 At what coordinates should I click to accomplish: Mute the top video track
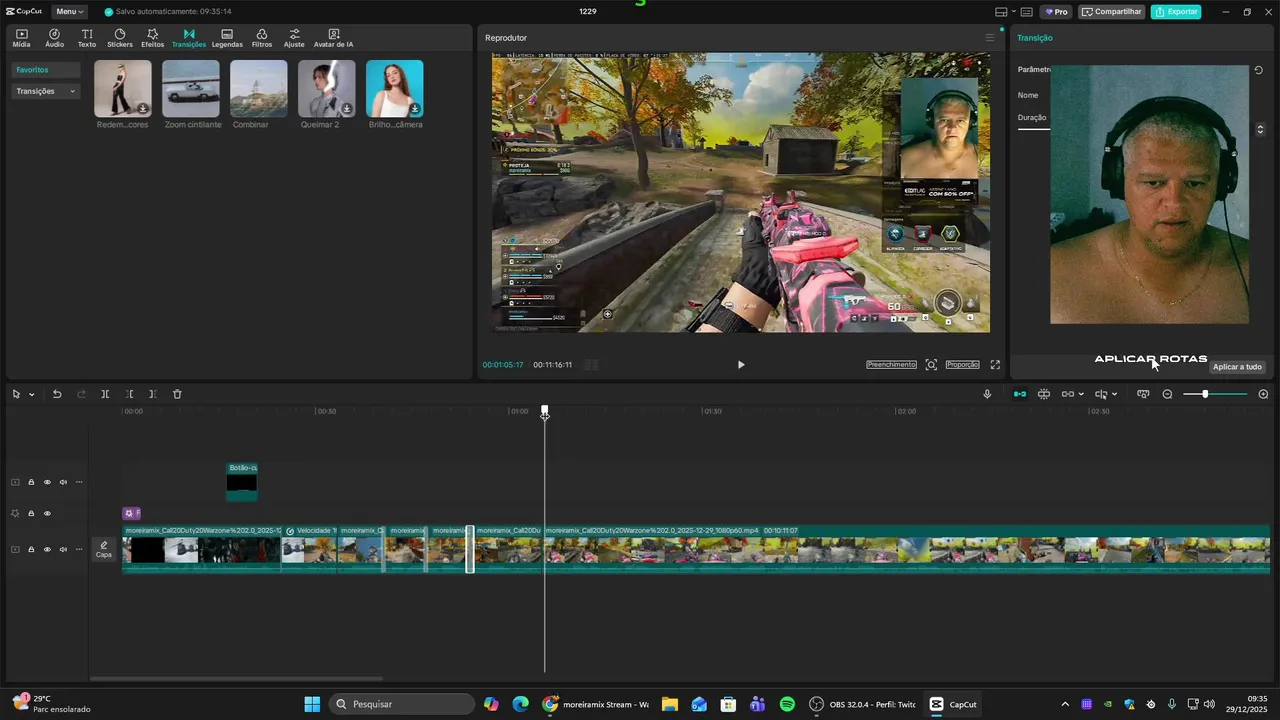click(63, 482)
